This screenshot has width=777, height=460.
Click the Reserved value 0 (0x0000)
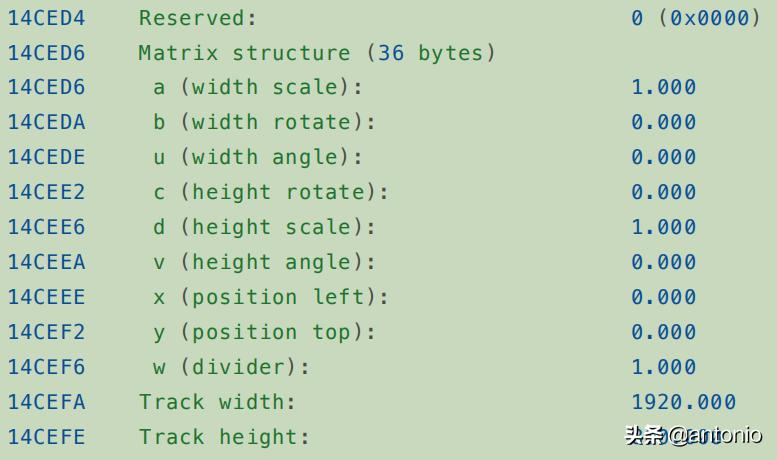click(696, 18)
